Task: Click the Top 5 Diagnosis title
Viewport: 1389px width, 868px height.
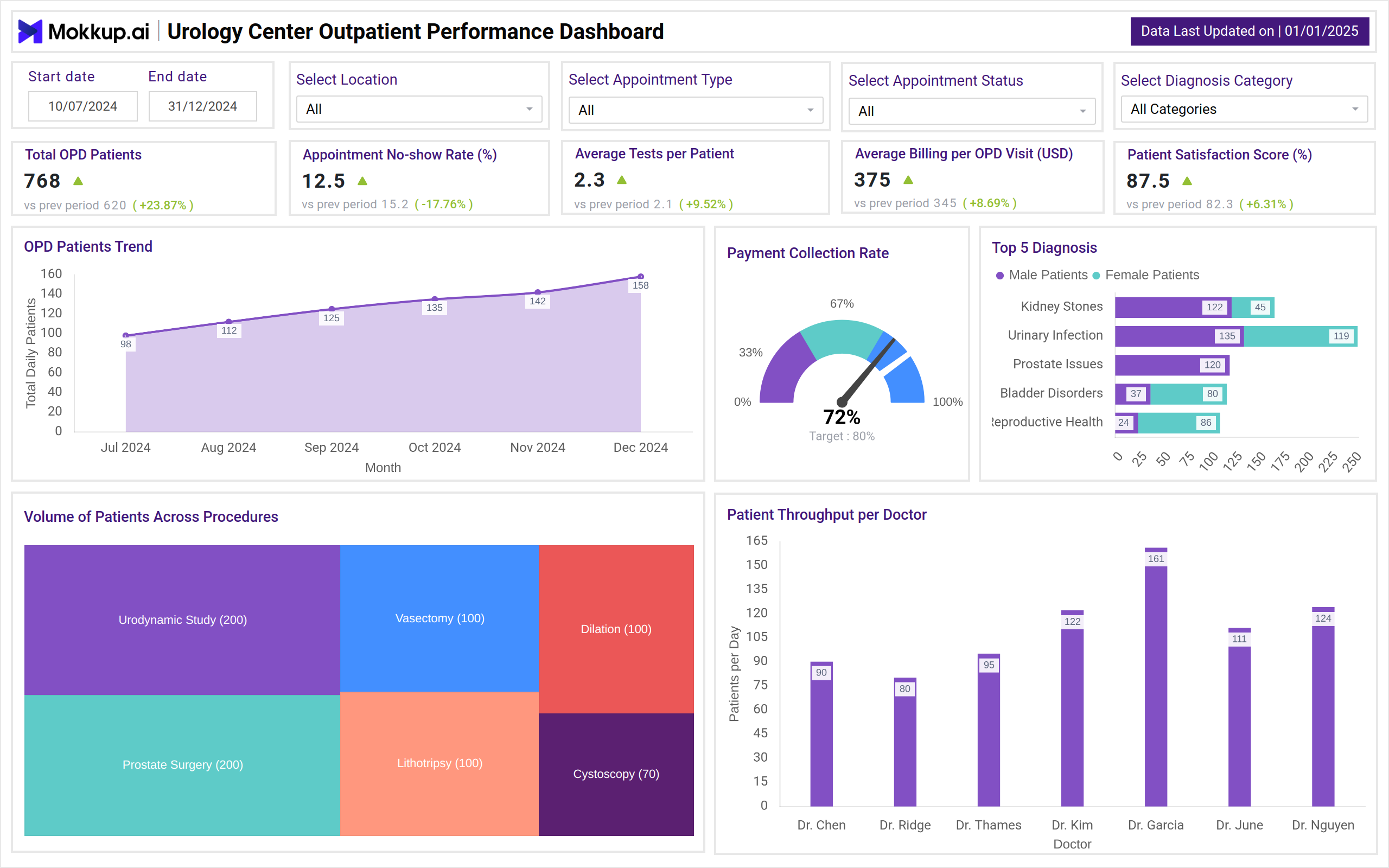Action: 1044,248
